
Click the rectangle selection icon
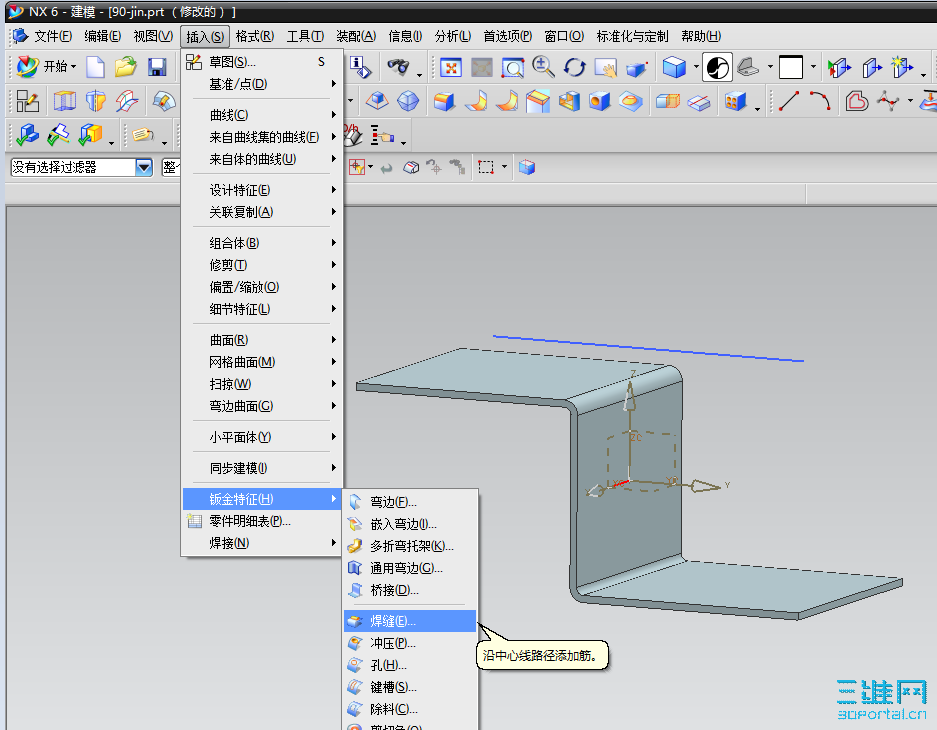pyautogui.click(x=486, y=167)
